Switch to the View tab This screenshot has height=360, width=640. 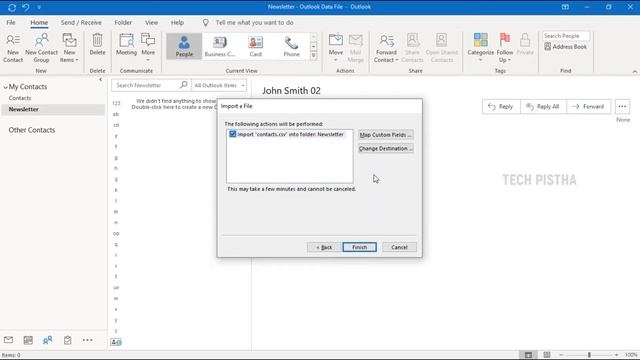(151, 22)
